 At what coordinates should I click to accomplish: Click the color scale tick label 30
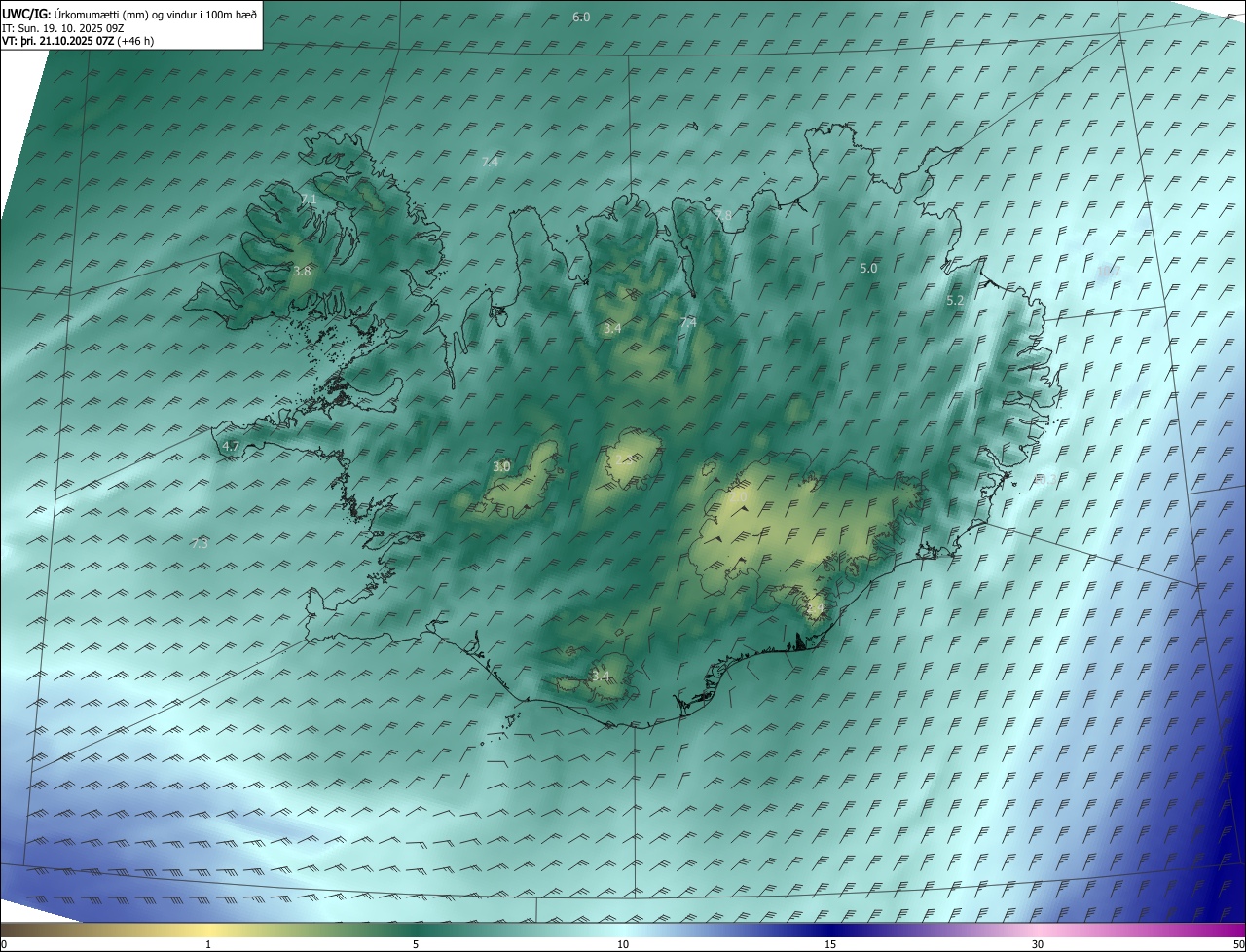tap(1038, 944)
